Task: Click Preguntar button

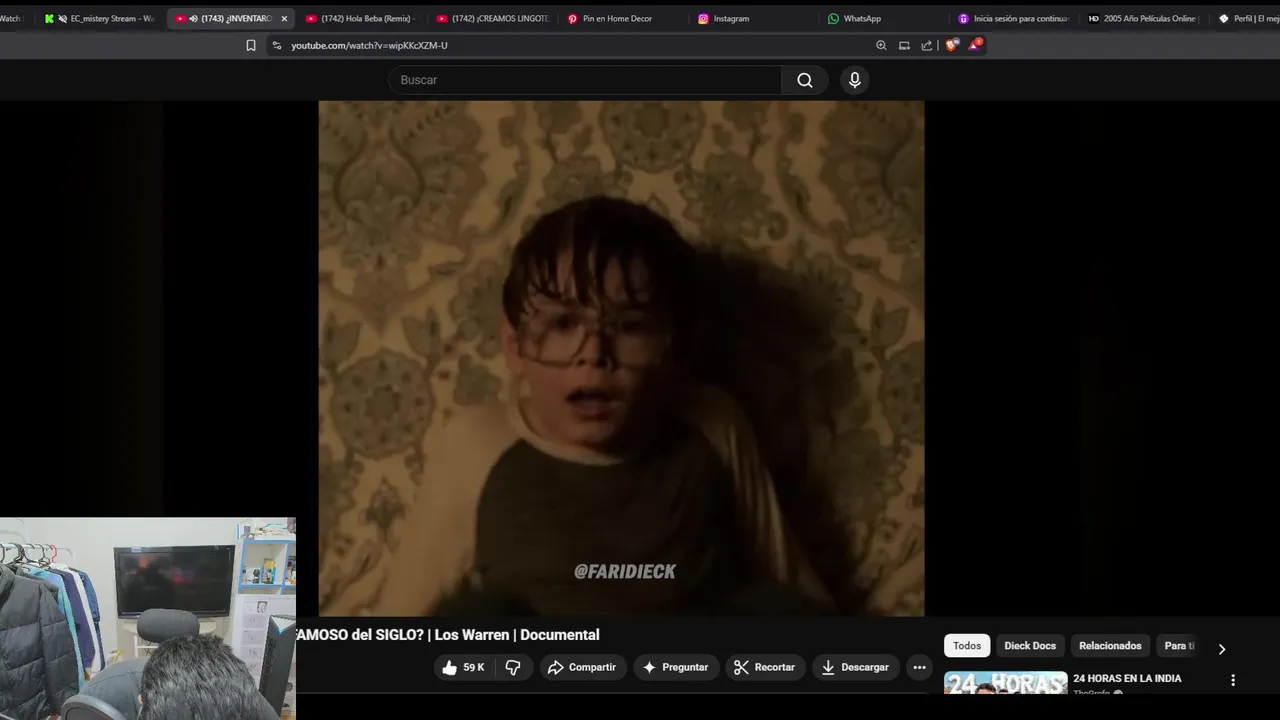Action: (675, 667)
